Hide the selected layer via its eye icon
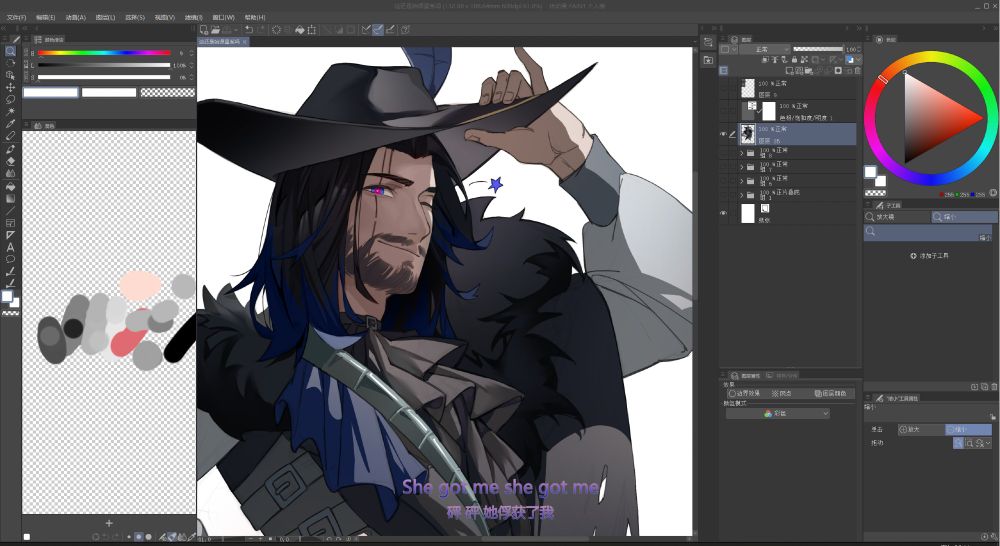This screenshot has width=1000, height=546. 723,134
